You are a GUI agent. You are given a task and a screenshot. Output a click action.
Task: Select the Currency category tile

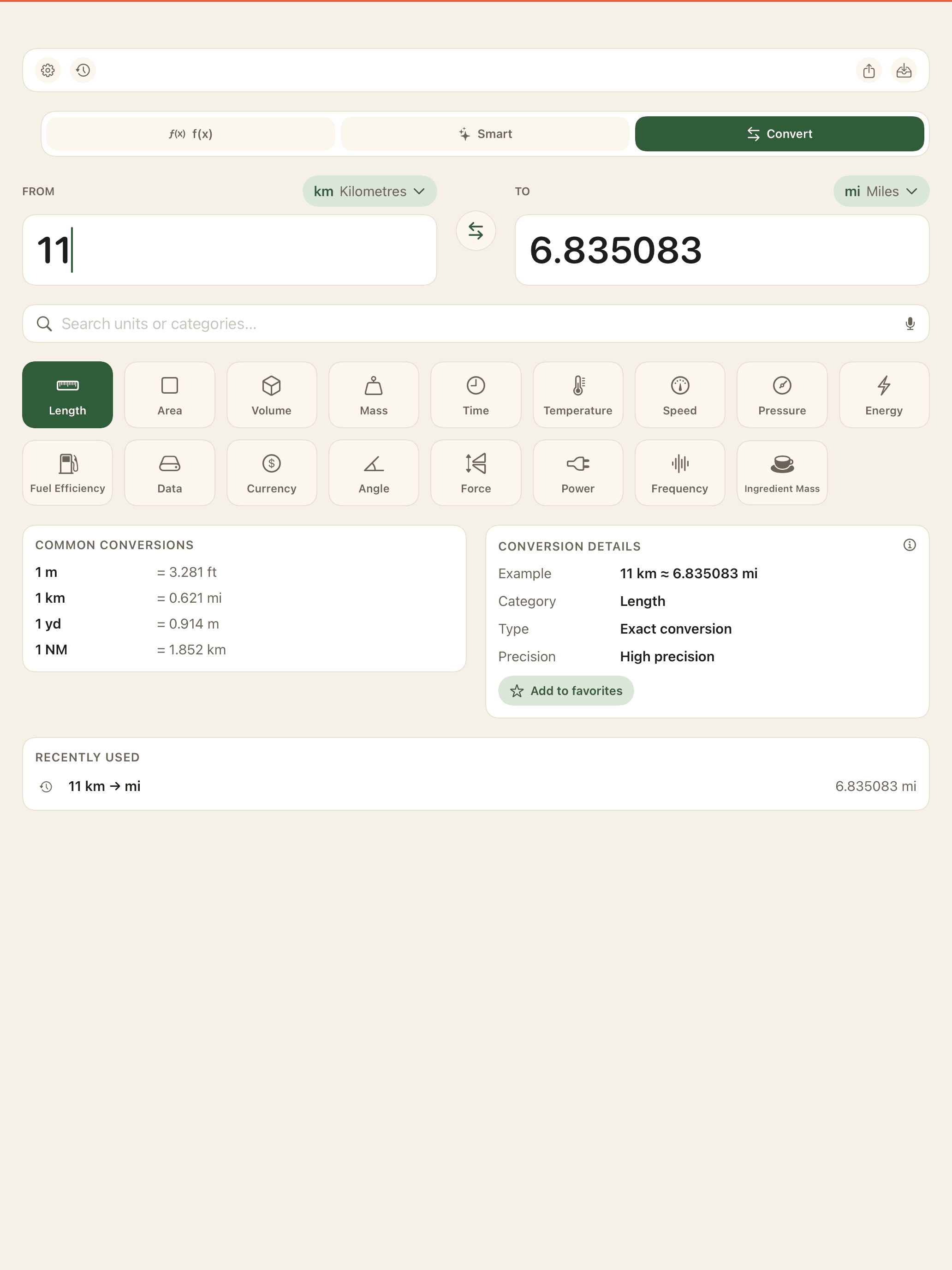point(271,473)
